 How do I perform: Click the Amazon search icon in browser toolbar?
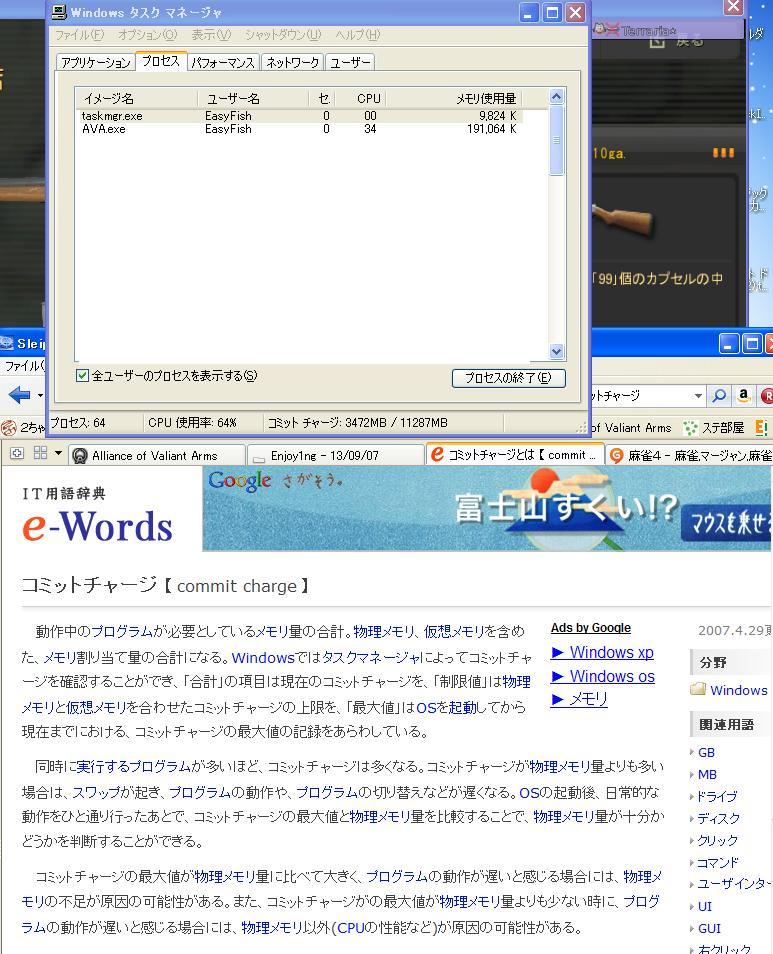click(744, 396)
